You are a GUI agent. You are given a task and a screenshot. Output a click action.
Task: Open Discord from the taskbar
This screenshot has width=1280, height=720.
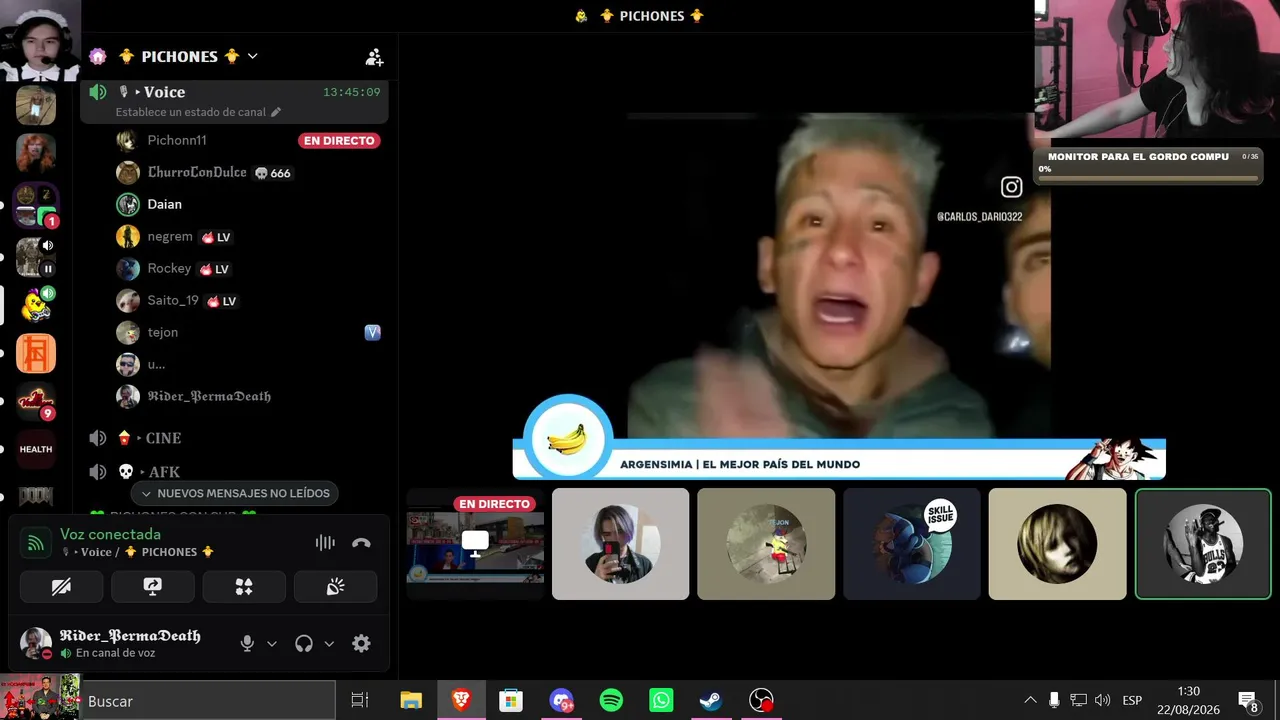561,701
